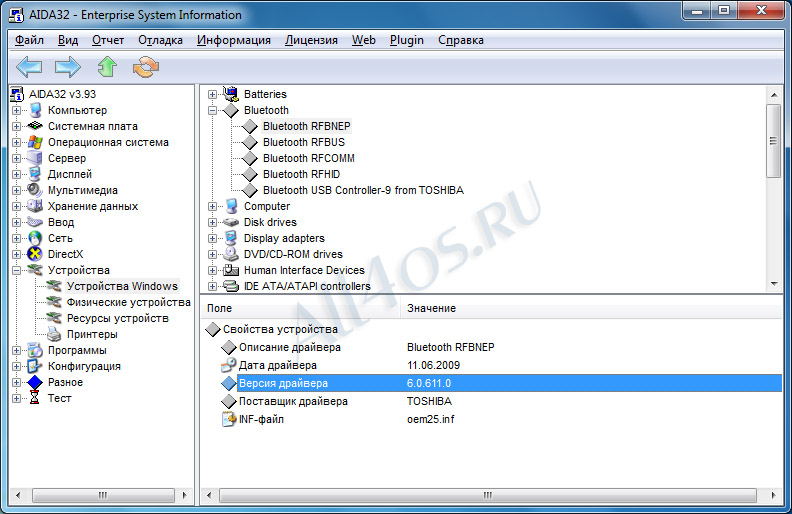Image resolution: width=792 pixels, height=514 pixels.
Task: Click the Back arrow toolbar icon
Action: pyautogui.click(x=29, y=67)
